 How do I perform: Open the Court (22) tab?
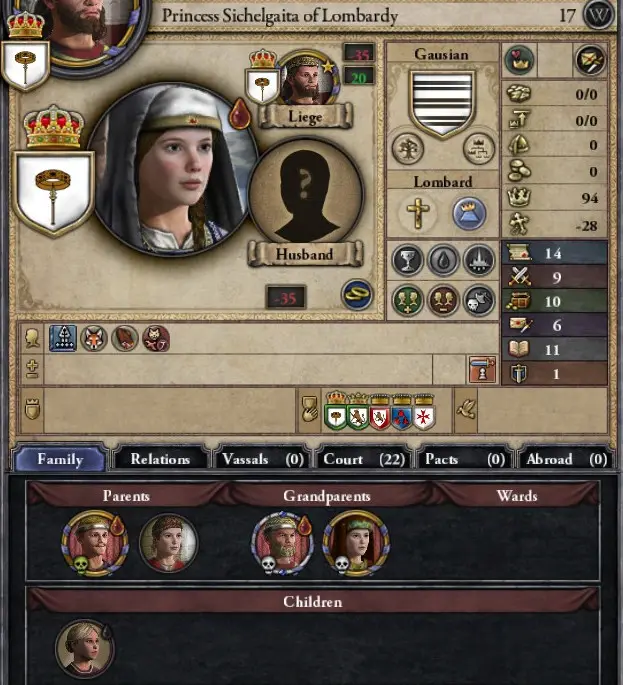click(x=363, y=459)
